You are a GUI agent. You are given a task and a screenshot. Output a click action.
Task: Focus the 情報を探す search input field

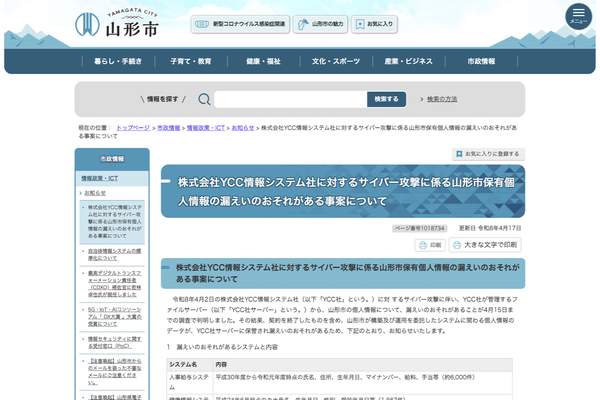(291, 99)
